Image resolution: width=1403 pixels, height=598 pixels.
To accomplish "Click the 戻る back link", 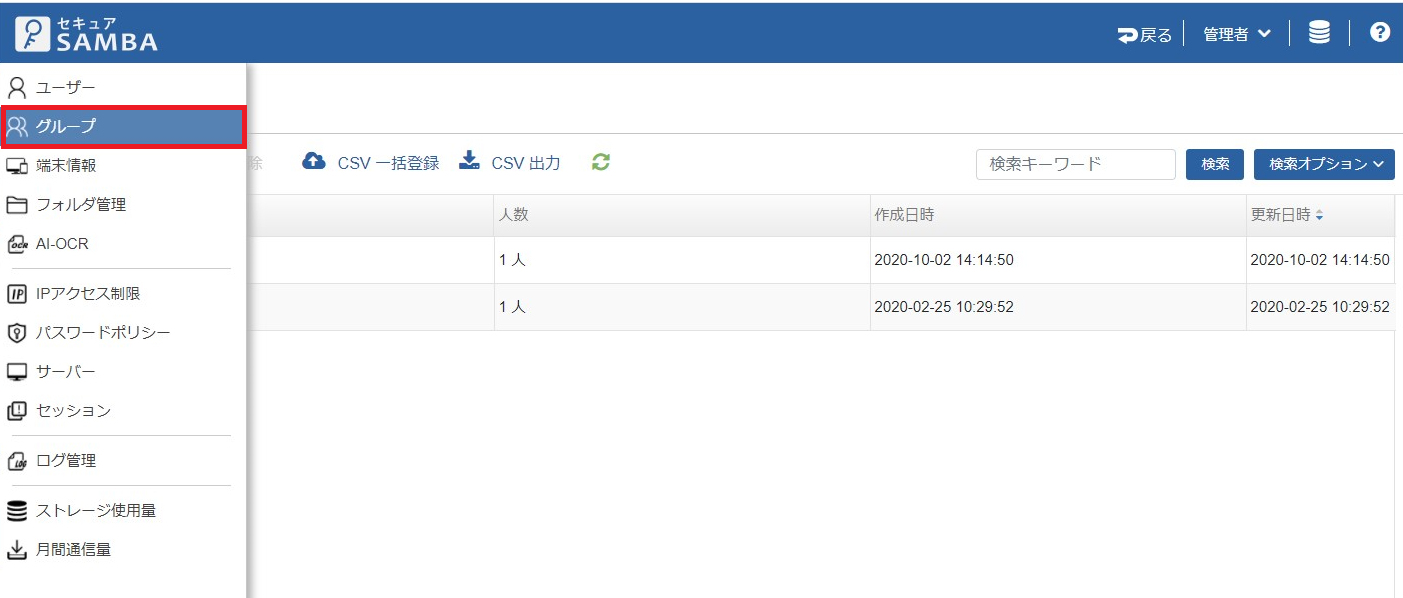I will [x=1145, y=34].
